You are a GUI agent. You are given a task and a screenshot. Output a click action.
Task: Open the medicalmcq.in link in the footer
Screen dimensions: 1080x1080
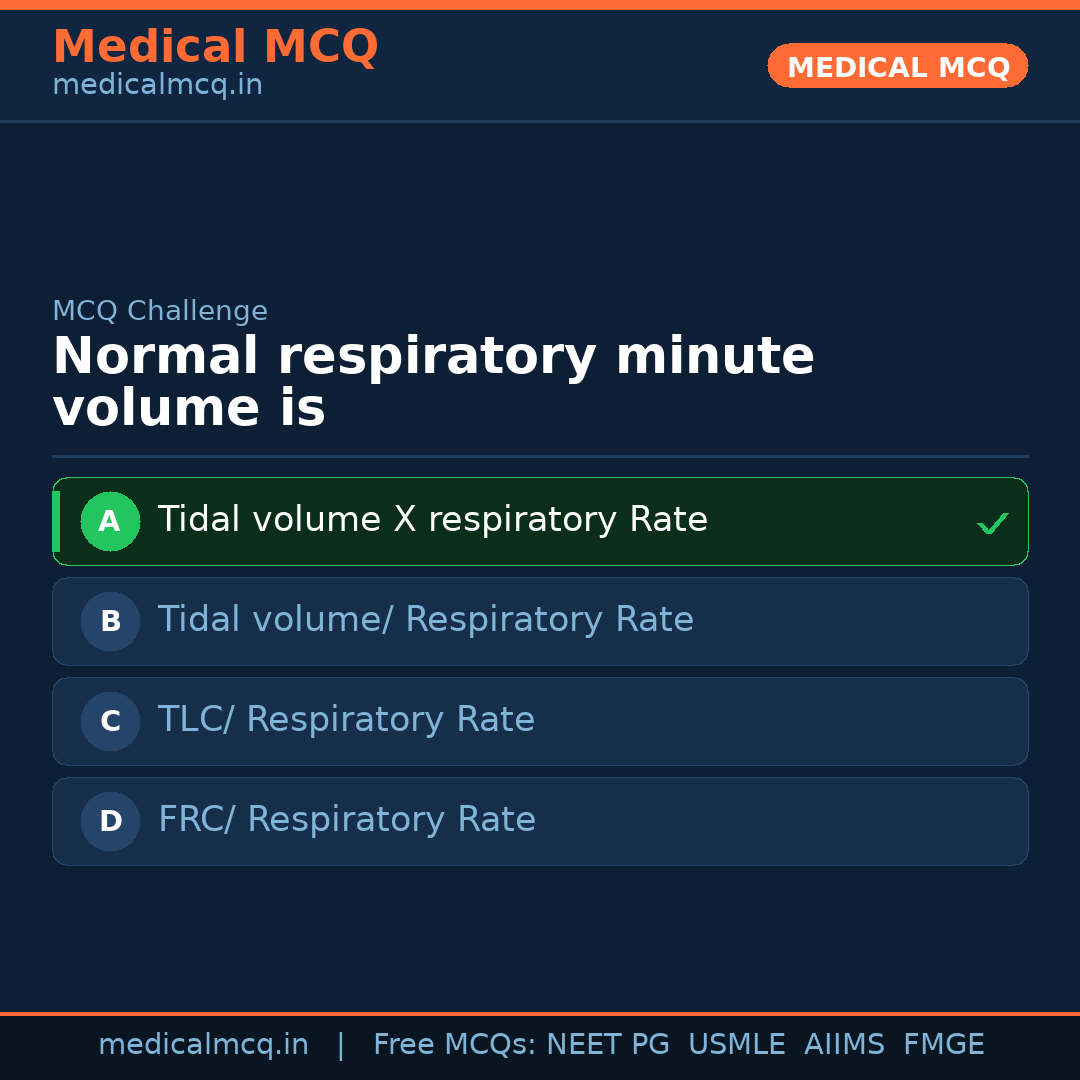(203, 1045)
